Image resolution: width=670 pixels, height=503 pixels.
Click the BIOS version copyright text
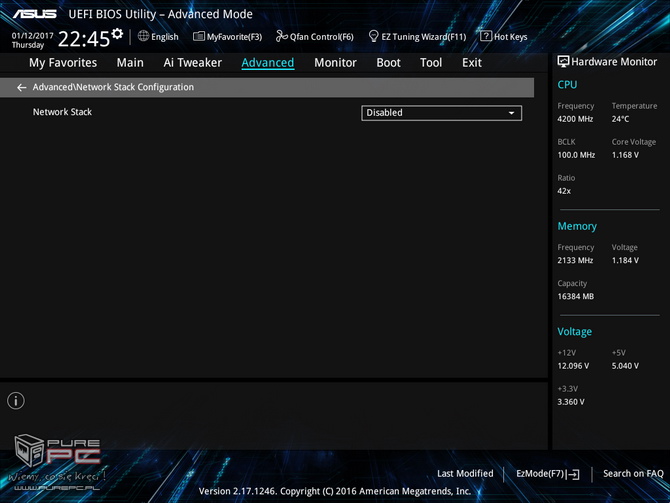tap(335, 491)
